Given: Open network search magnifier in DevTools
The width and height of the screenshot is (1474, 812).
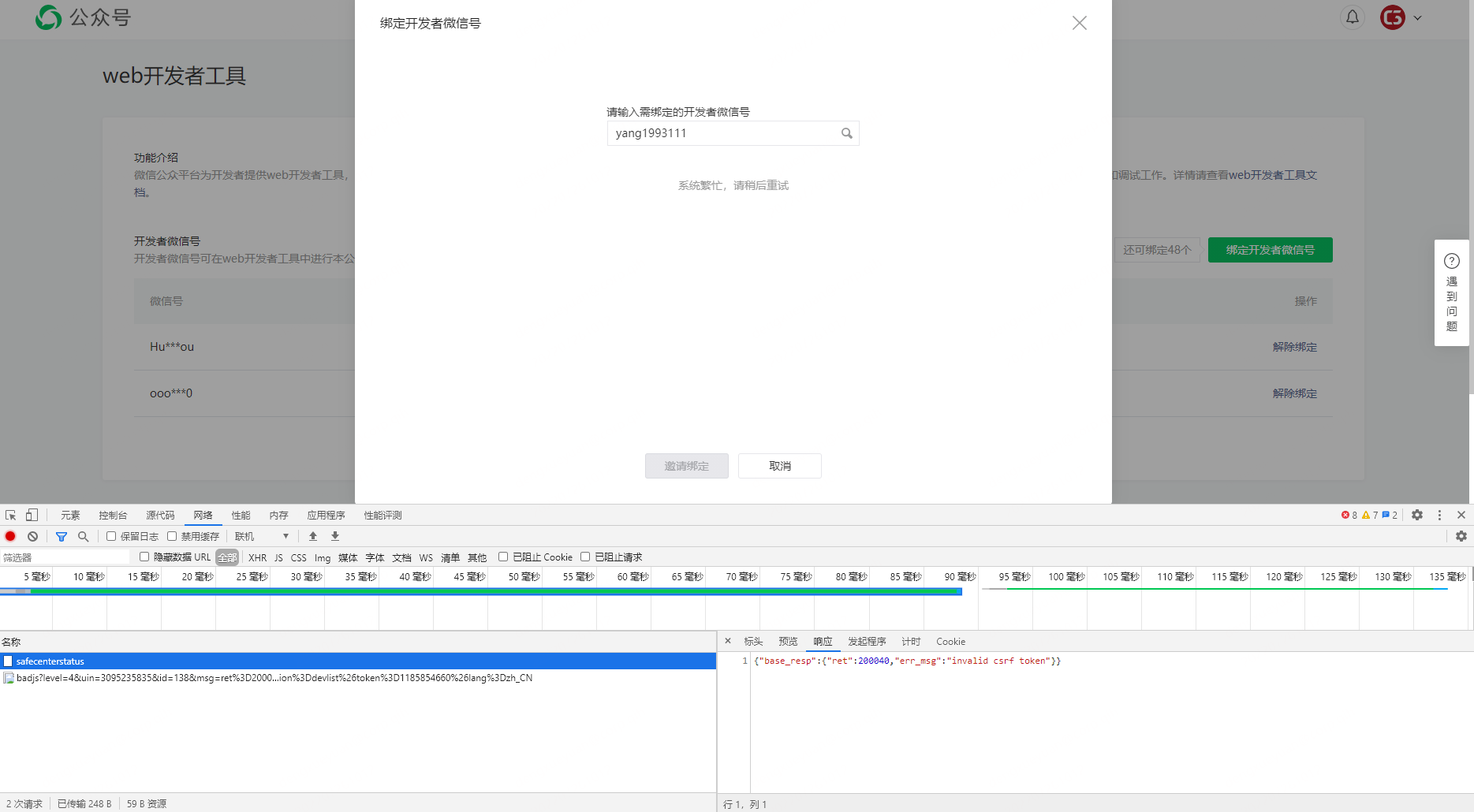Looking at the screenshot, I should tap(83, 536).
